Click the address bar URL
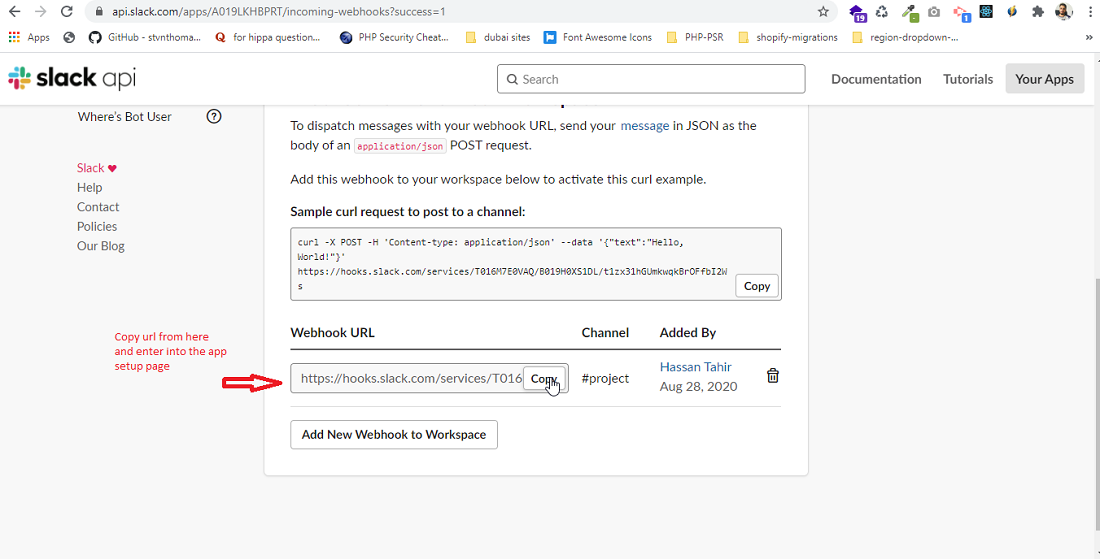Viewport: 1100px width, 559px height. pos(278,12)
